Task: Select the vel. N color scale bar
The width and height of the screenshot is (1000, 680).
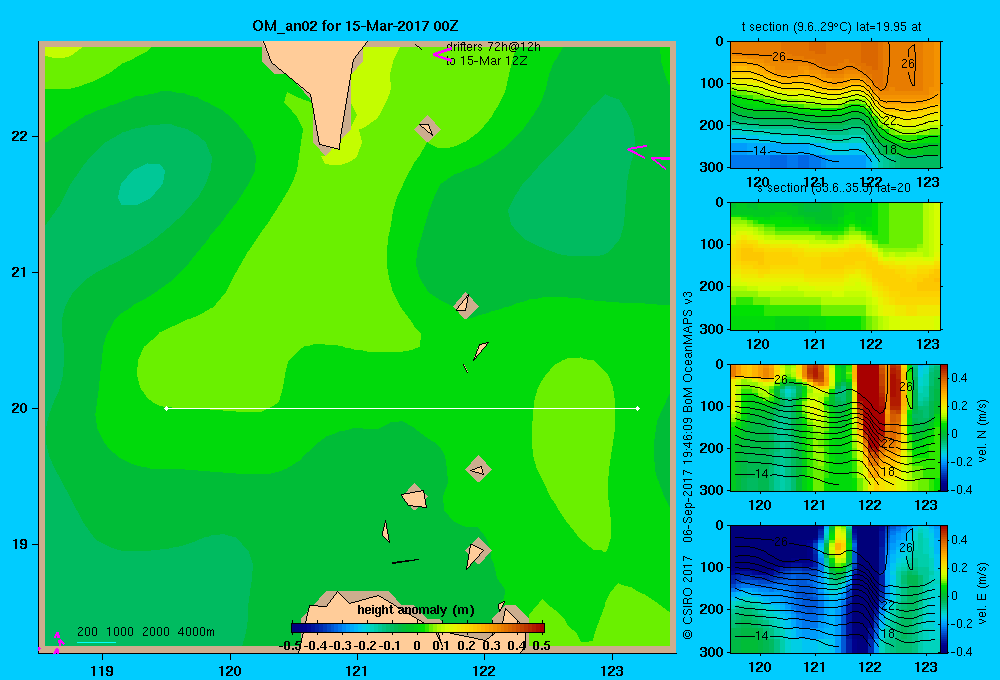Action: coord(945,427)
